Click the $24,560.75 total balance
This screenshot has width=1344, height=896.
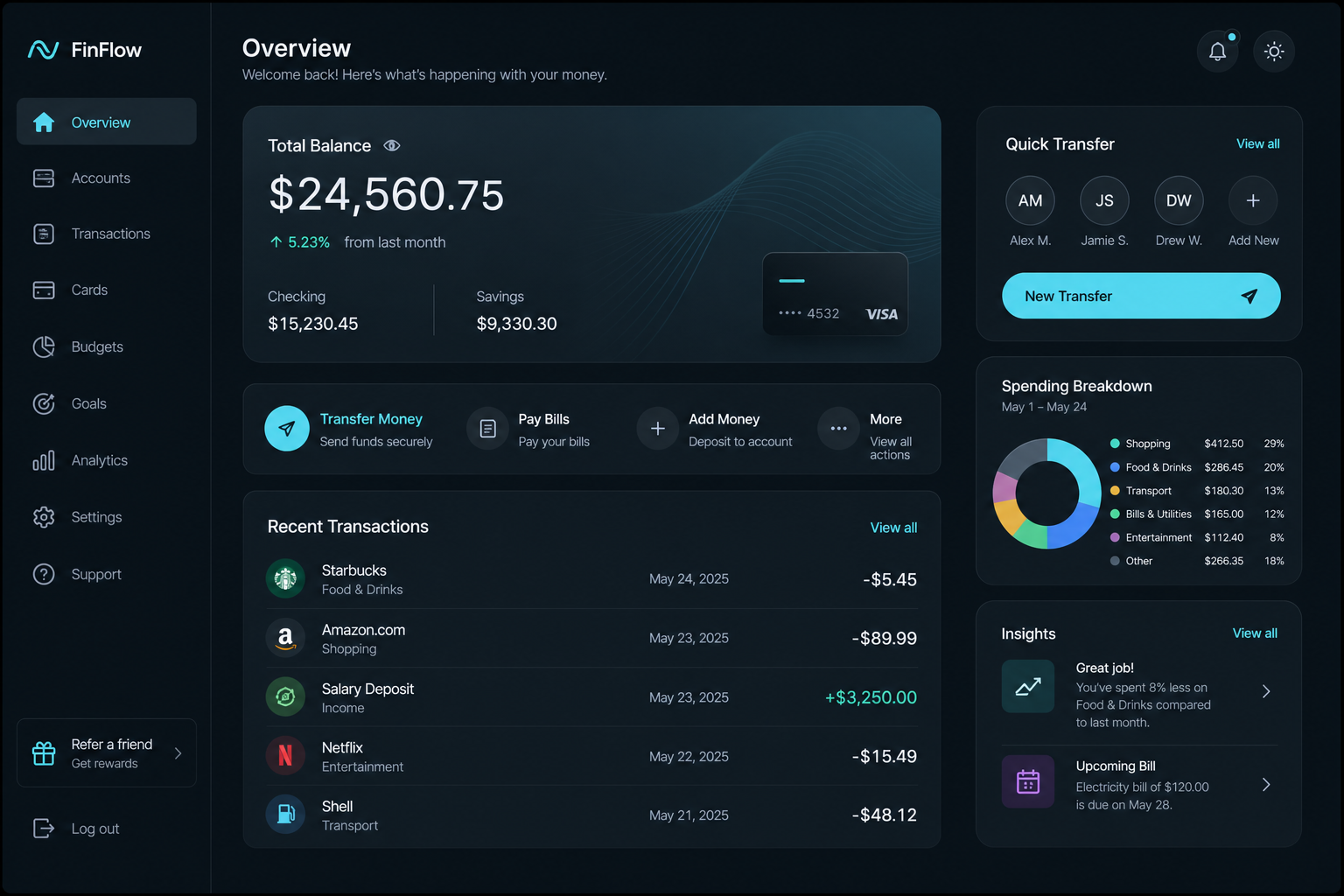[x=386, y=194]
